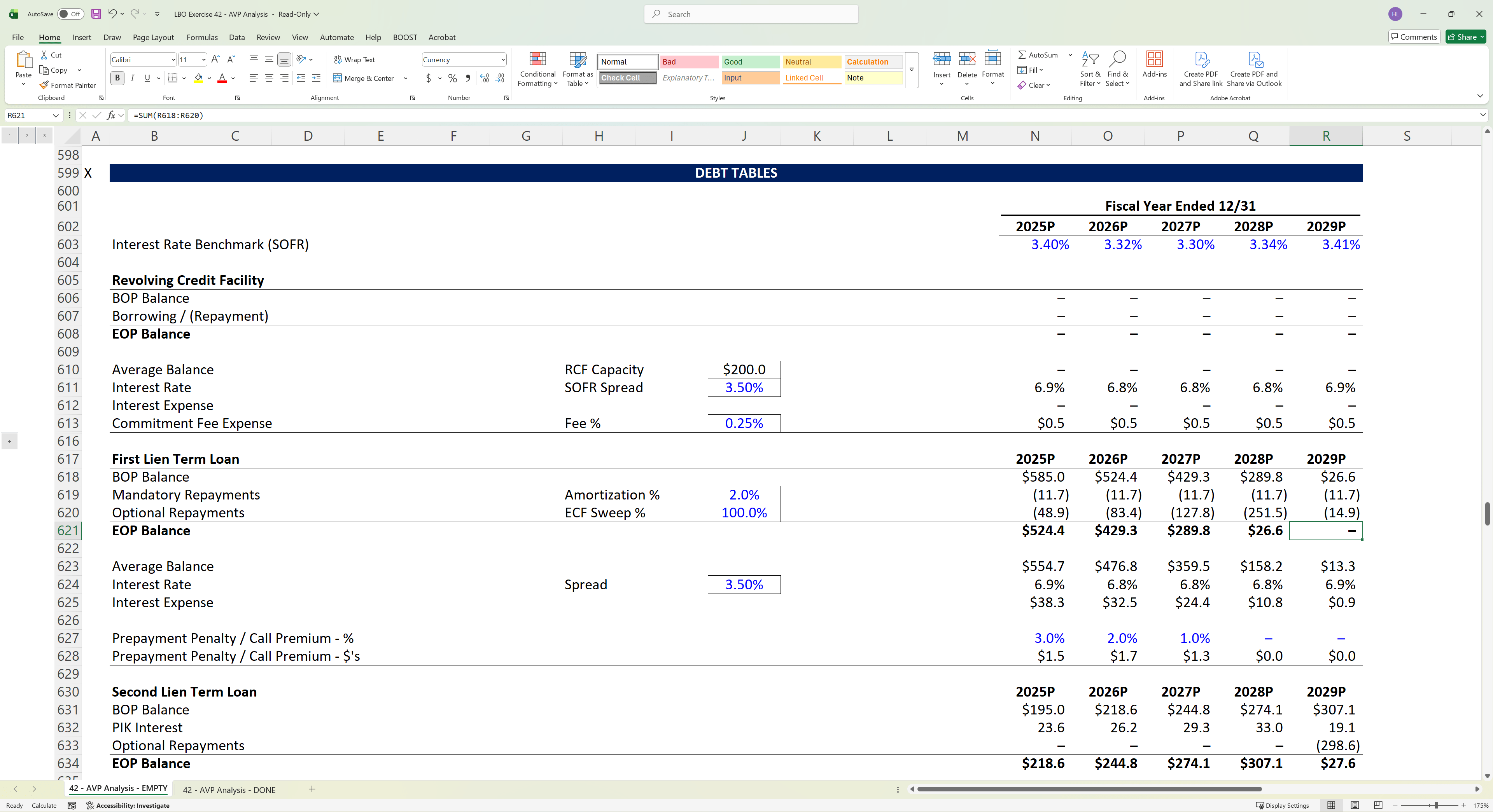The height and width of the screenshot is (812, 1493).
Task: Open Conditional Formatting options
Action: tap(537, 70)
